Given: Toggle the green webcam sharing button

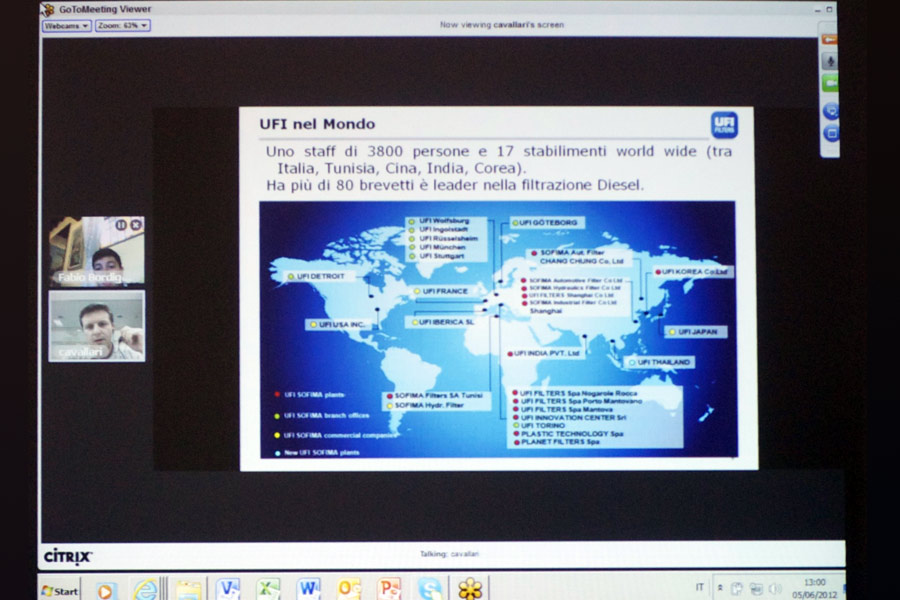Looking at the screenshot, I should click(830, 84).
